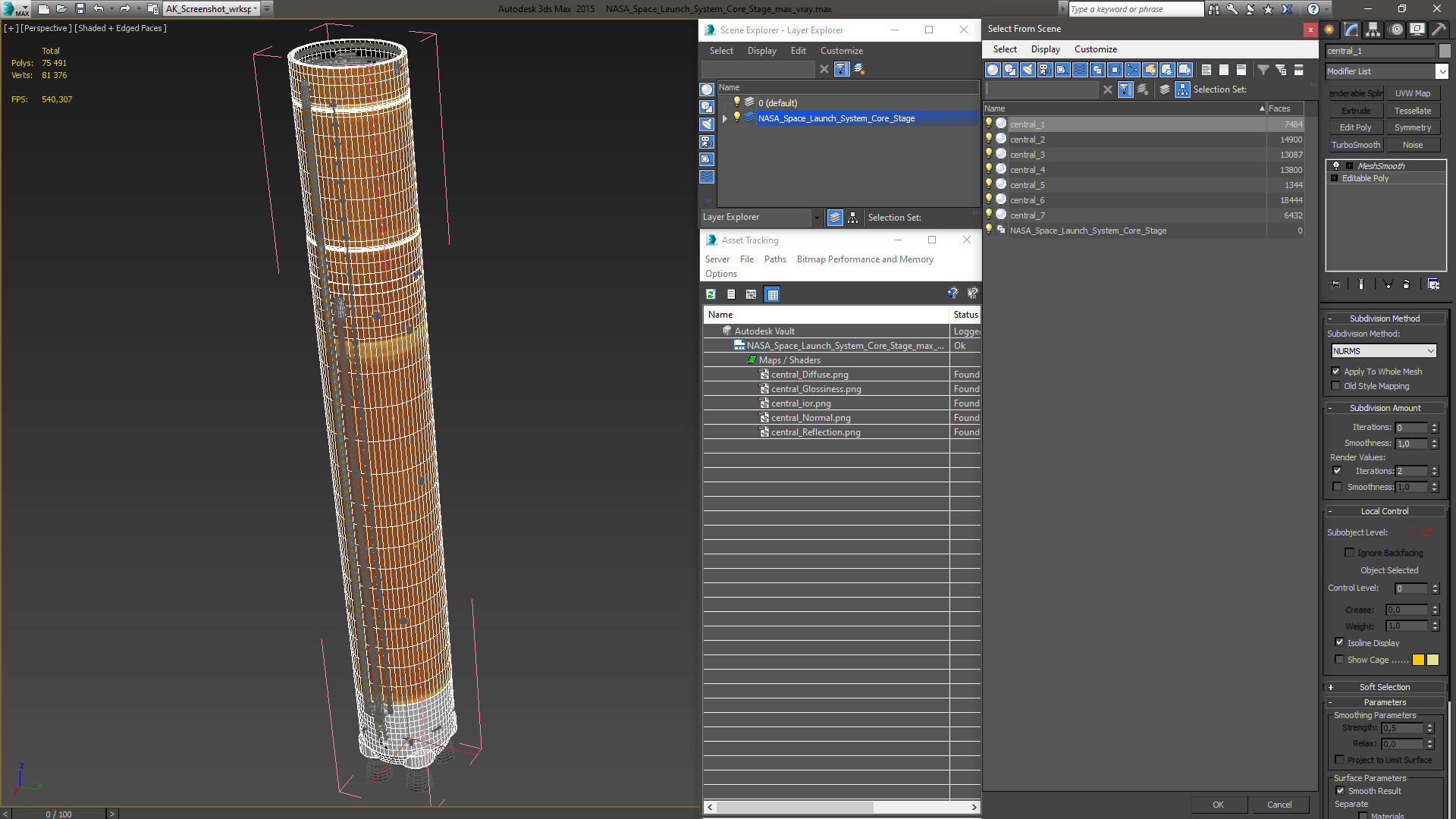This screenshot has width=1456, height=819.
Task: Click Cancel button in Select From Scene
Action: (x=1279, y=805)
